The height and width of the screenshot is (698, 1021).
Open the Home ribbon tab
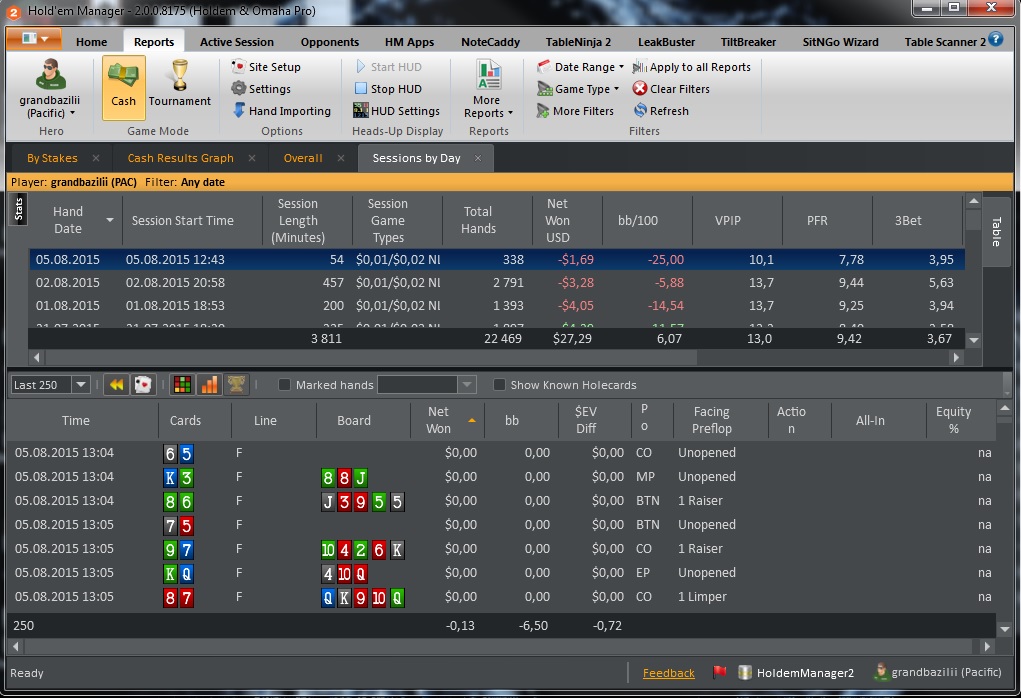(x=91, y=42)
